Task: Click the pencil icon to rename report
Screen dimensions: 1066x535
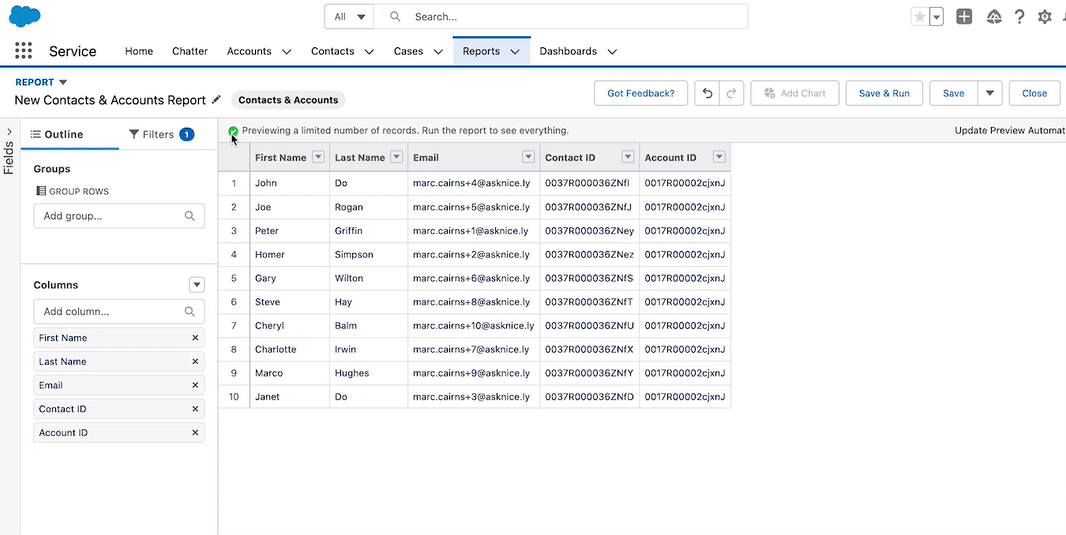Action: [x=216, y=100]
